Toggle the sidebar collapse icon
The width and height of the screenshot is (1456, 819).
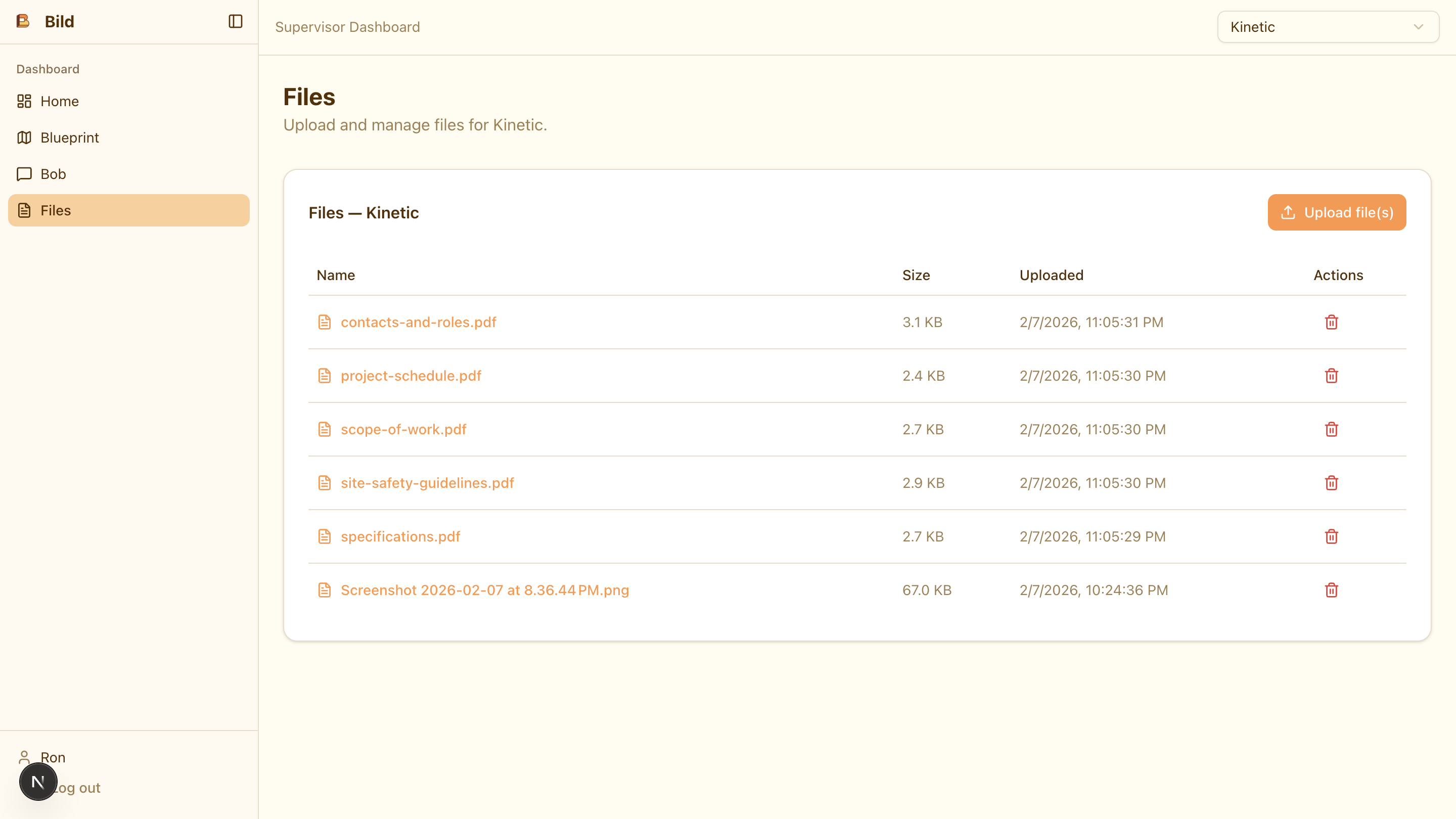[x=235, y=21]
